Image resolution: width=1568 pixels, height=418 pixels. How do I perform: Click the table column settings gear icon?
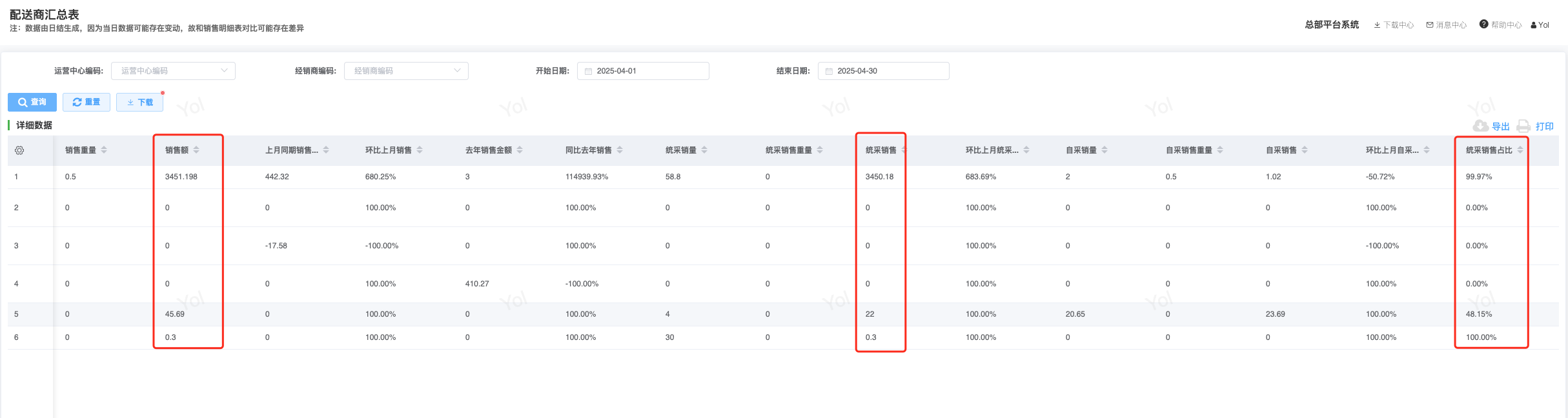tap(19, 150)
